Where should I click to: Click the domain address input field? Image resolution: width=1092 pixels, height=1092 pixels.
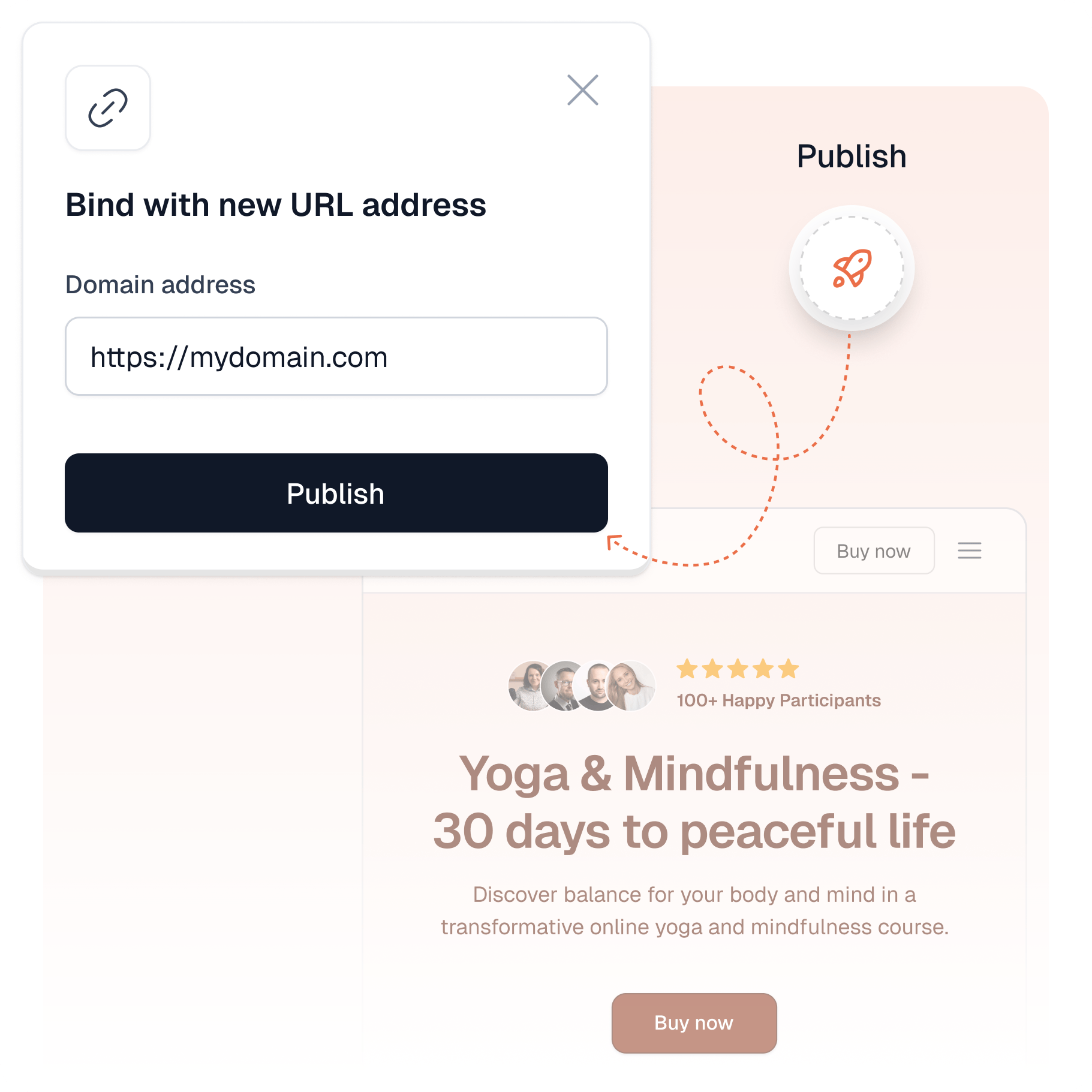[x=336, y=356]
